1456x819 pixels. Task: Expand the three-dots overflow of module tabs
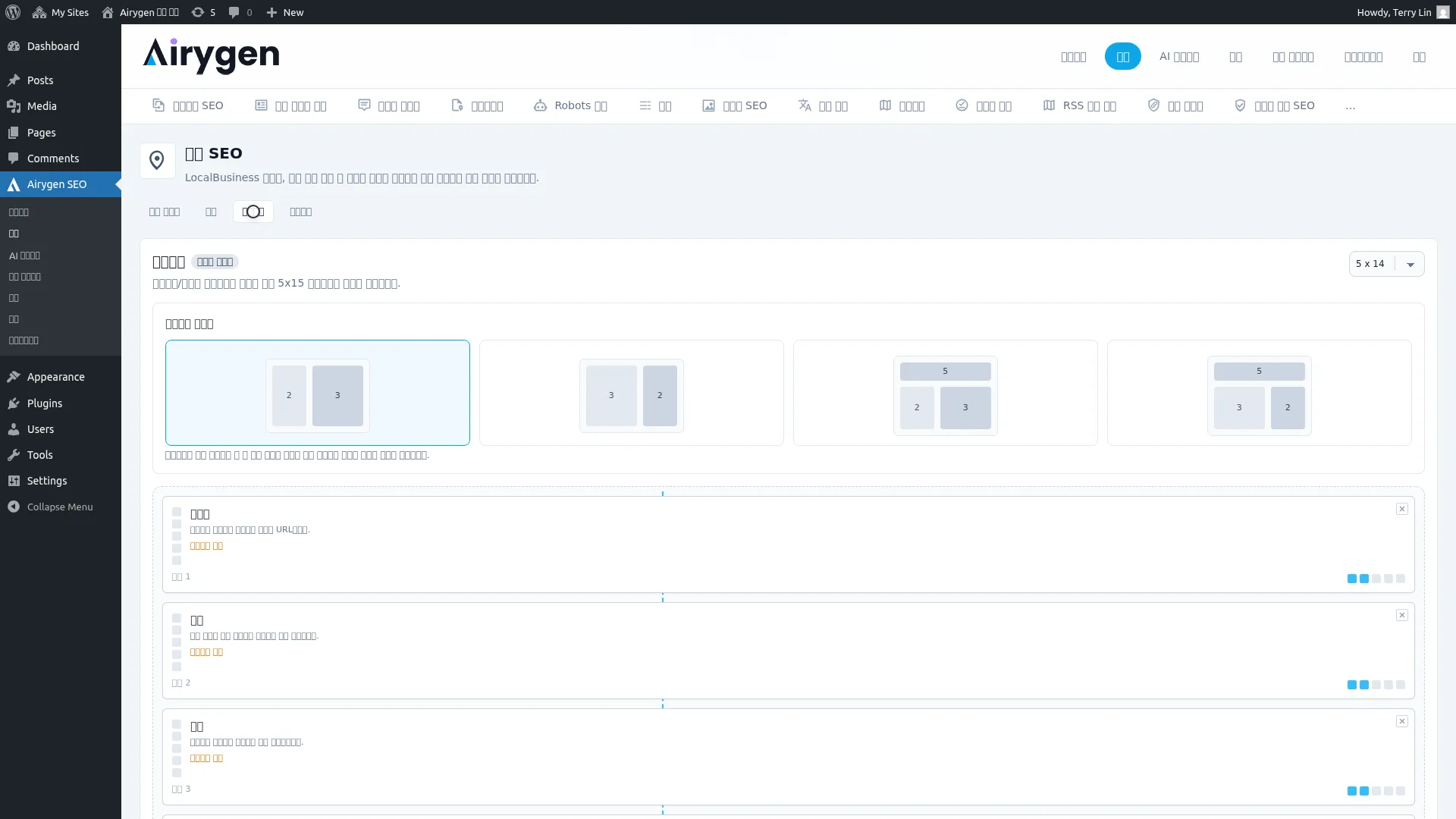[x=1351, y=106]
